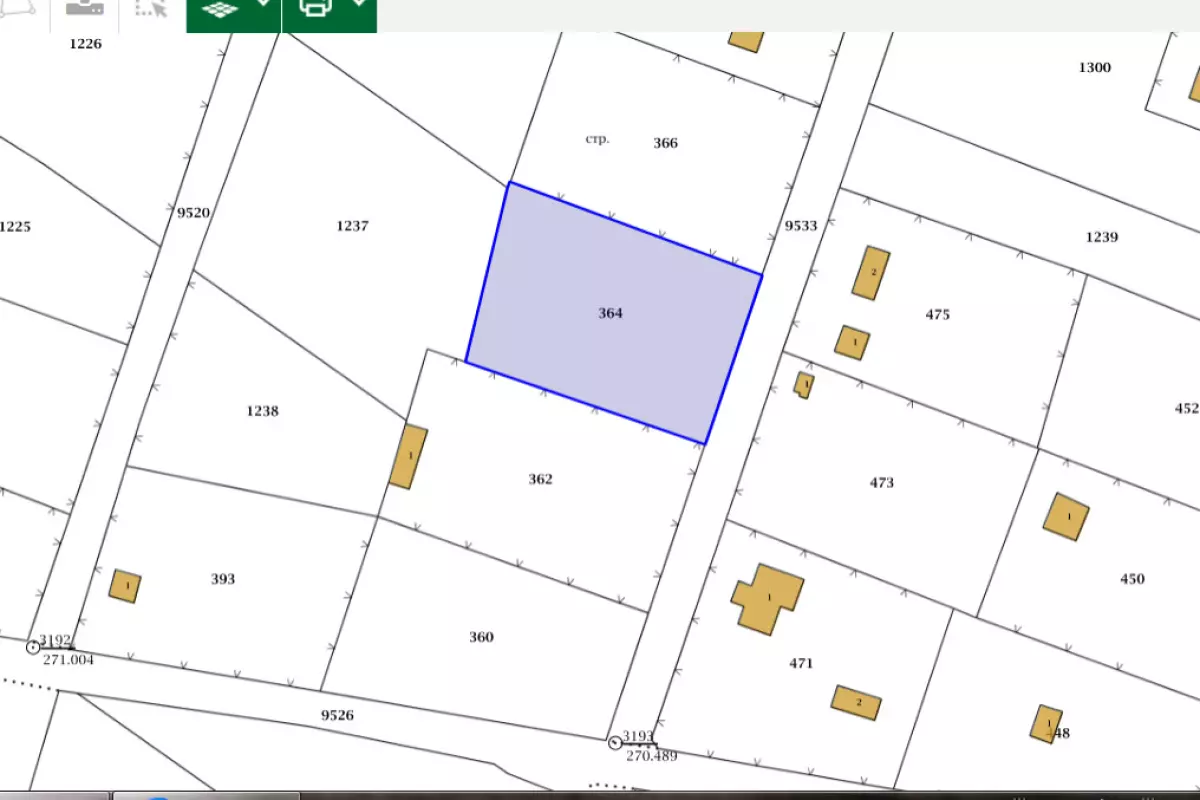Select the cross-shaped building in parcel 471
The height and width of the screenshot is (800, 1200).
click(x=767, y=598)
